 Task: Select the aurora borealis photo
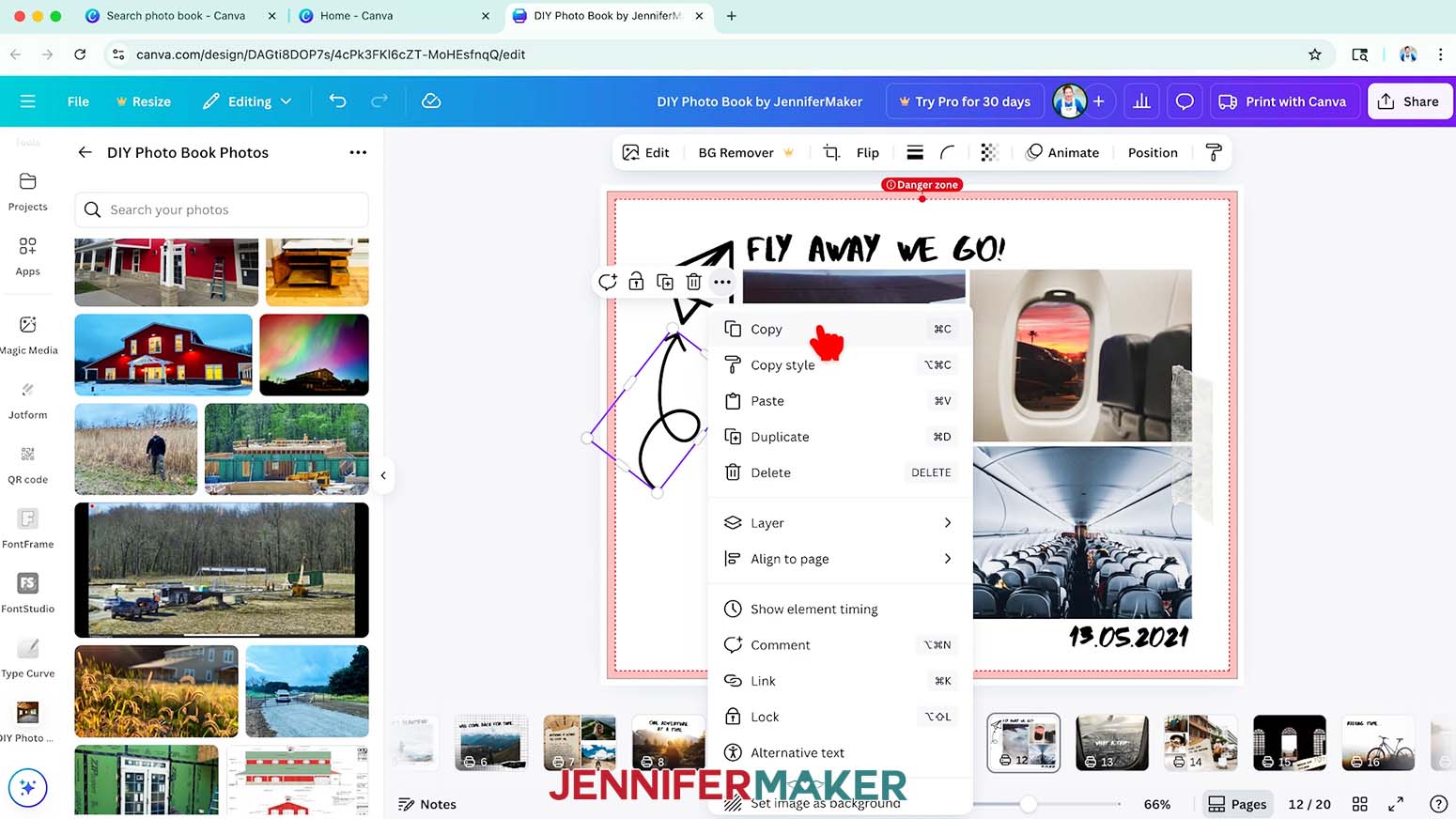pos(314,355)
